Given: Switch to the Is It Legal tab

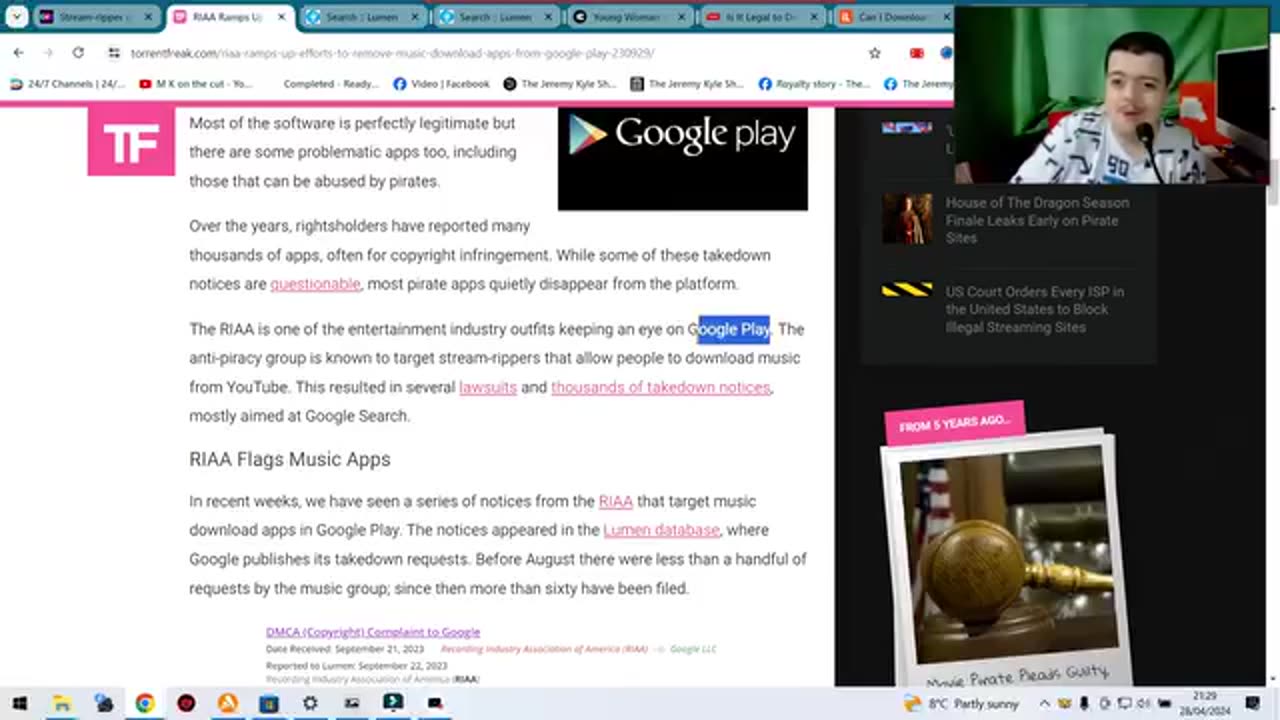Looking at the screenshot, I should tap(763, 17).
